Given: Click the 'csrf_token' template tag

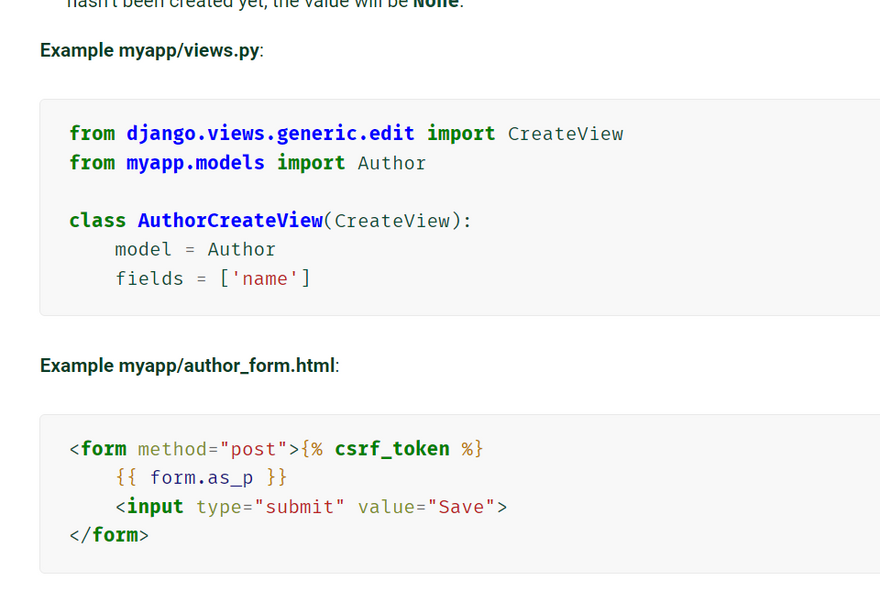Looking at the screenshot, I should (x=392, y=449).
